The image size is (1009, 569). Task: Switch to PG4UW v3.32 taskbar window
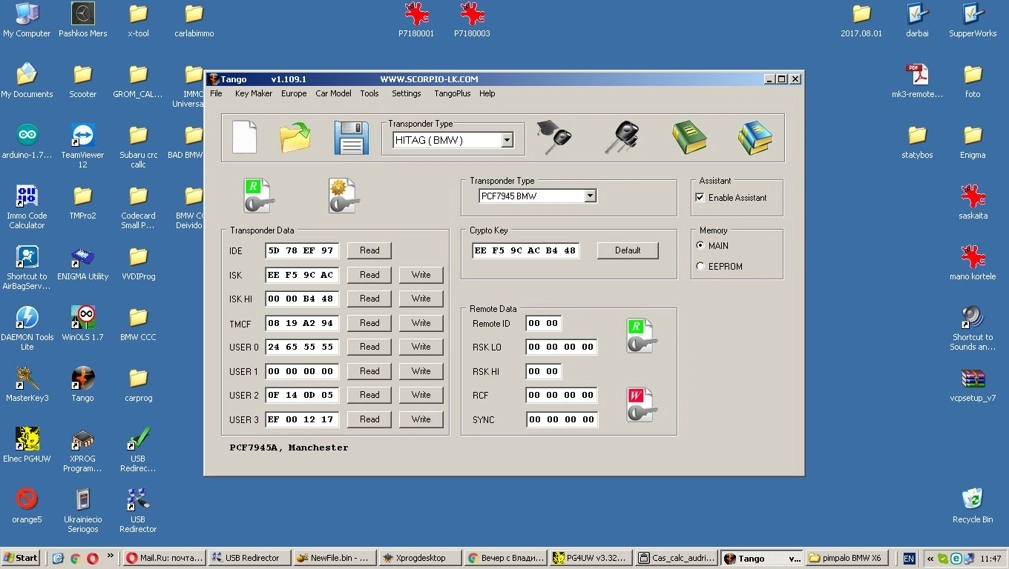click(591, 558)
